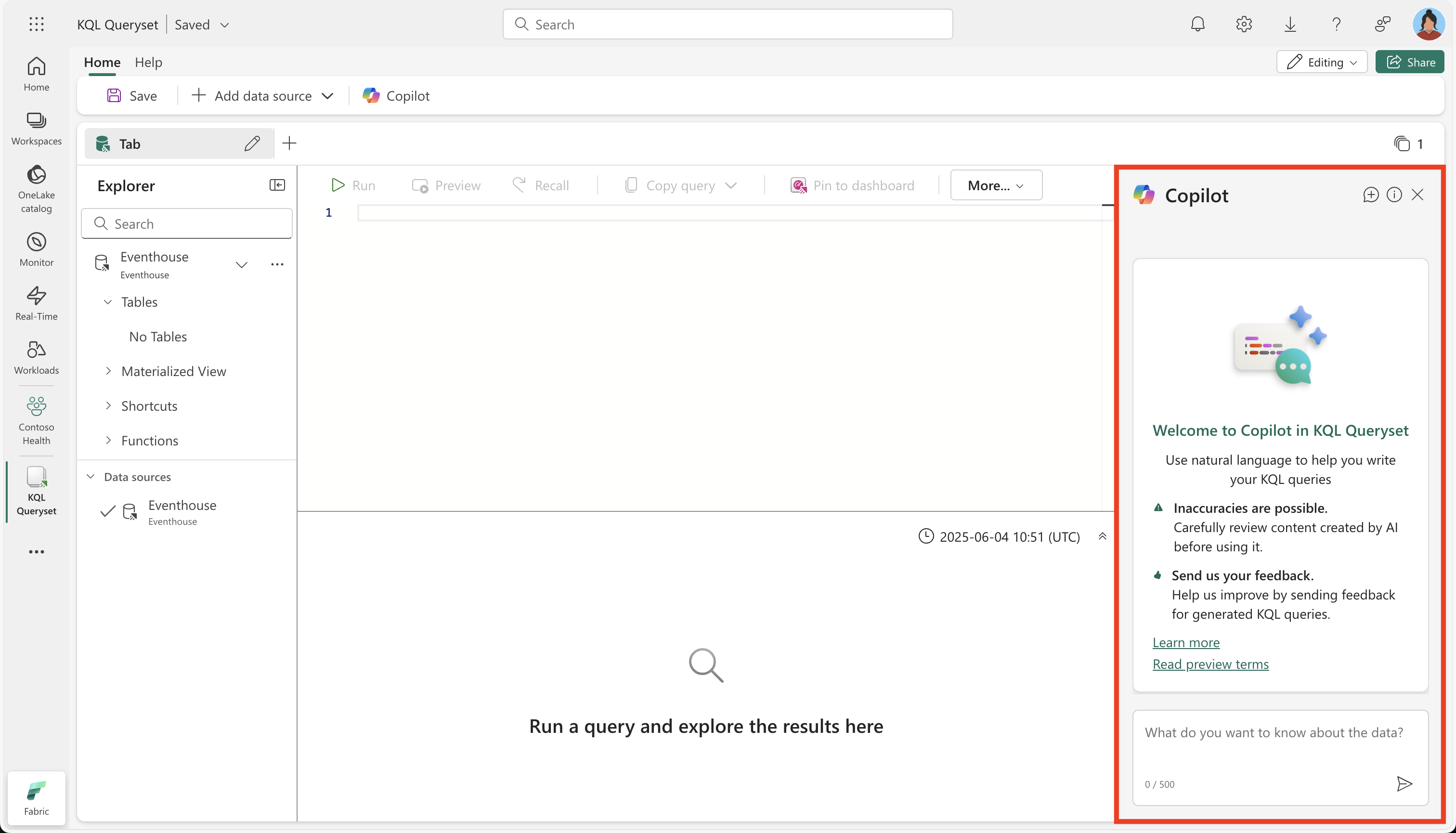Rename the tab using the pencil icon
Image resolution: width=1456 pixels, height=833 pixels.
click(252, 143)
